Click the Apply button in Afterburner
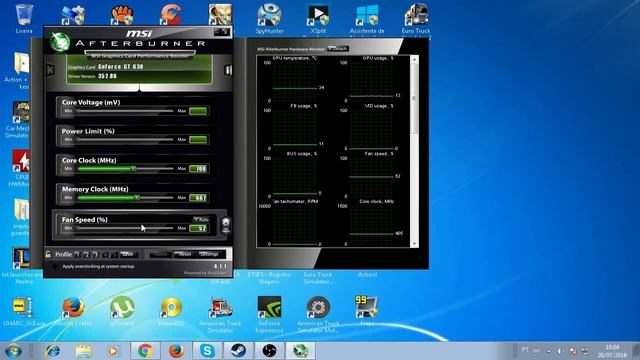Image resolution: width=640 pixels, height=360 pixels. click(x=160, y=254)
